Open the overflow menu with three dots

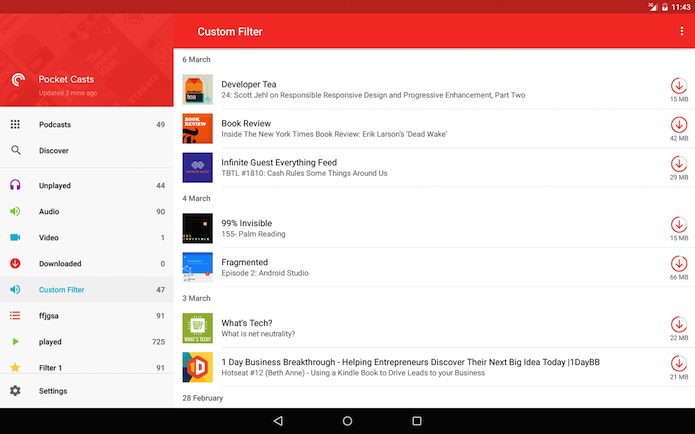tap(681, 31)
